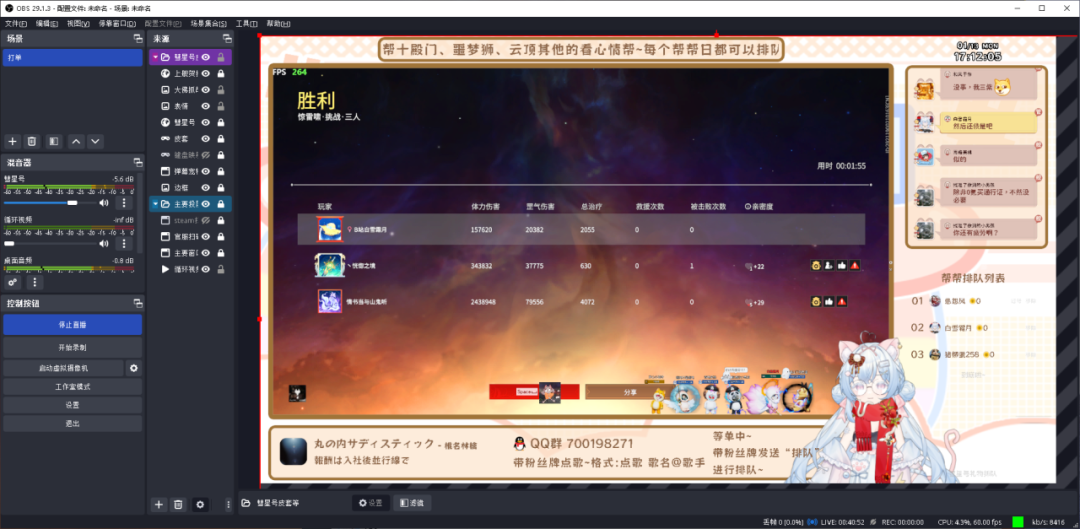
Task: Float the 来源 dock panel
Action: click(227, 39)
